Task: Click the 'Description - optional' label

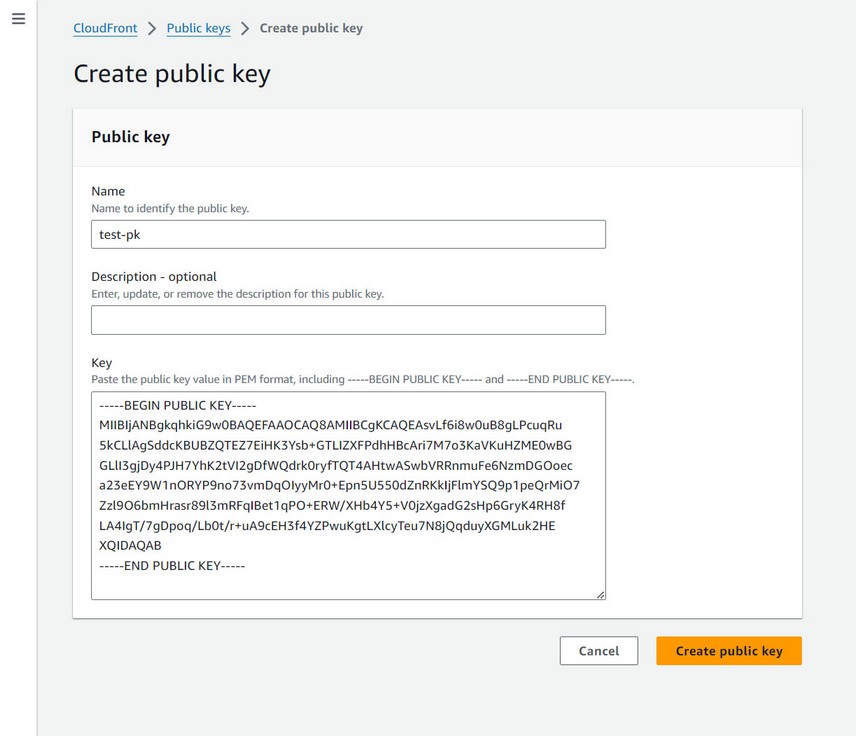Action: [154, 276]
